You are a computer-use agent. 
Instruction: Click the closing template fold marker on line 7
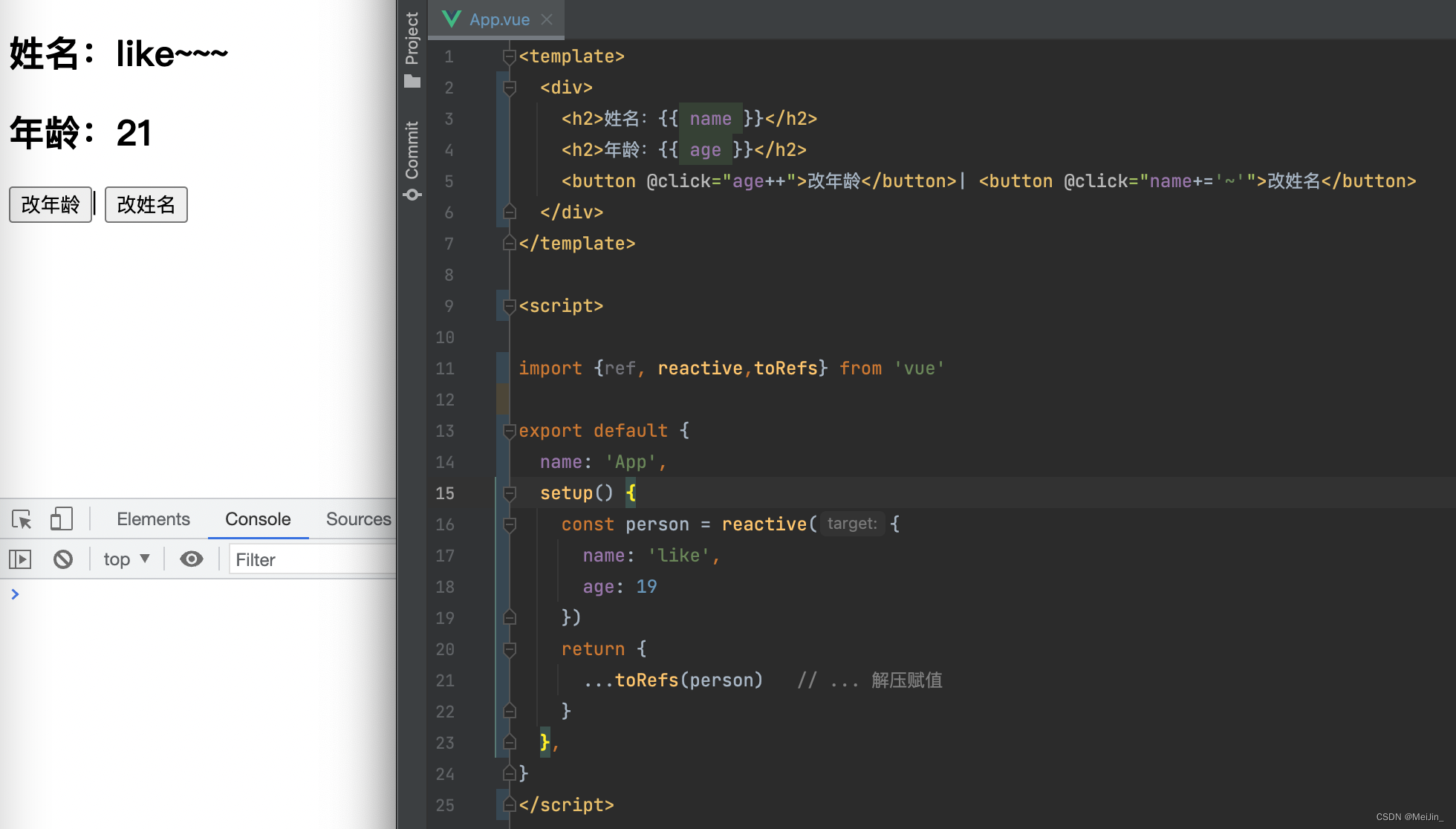tap(510, 244)
